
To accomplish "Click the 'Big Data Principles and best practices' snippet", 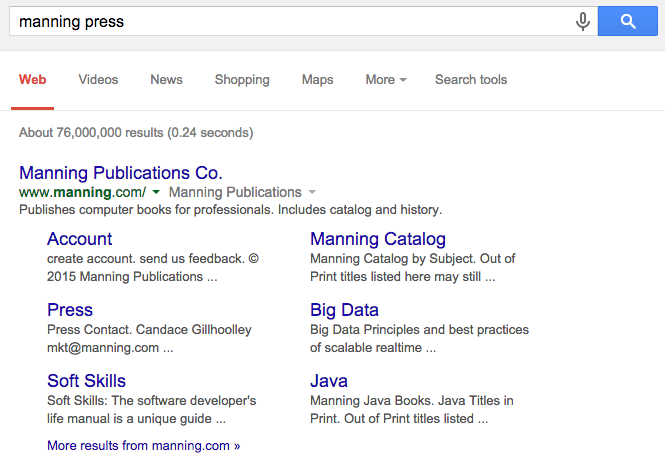I will pos(419,330).
